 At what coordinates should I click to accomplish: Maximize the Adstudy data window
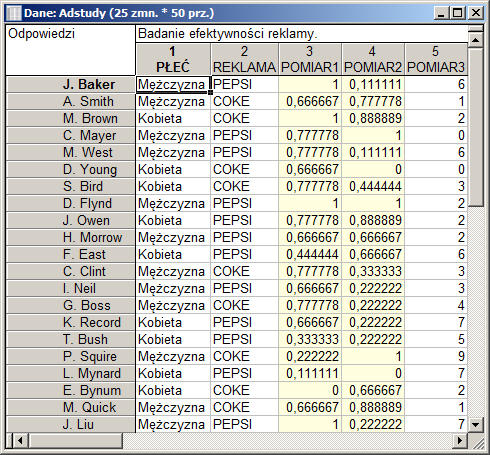458,13
